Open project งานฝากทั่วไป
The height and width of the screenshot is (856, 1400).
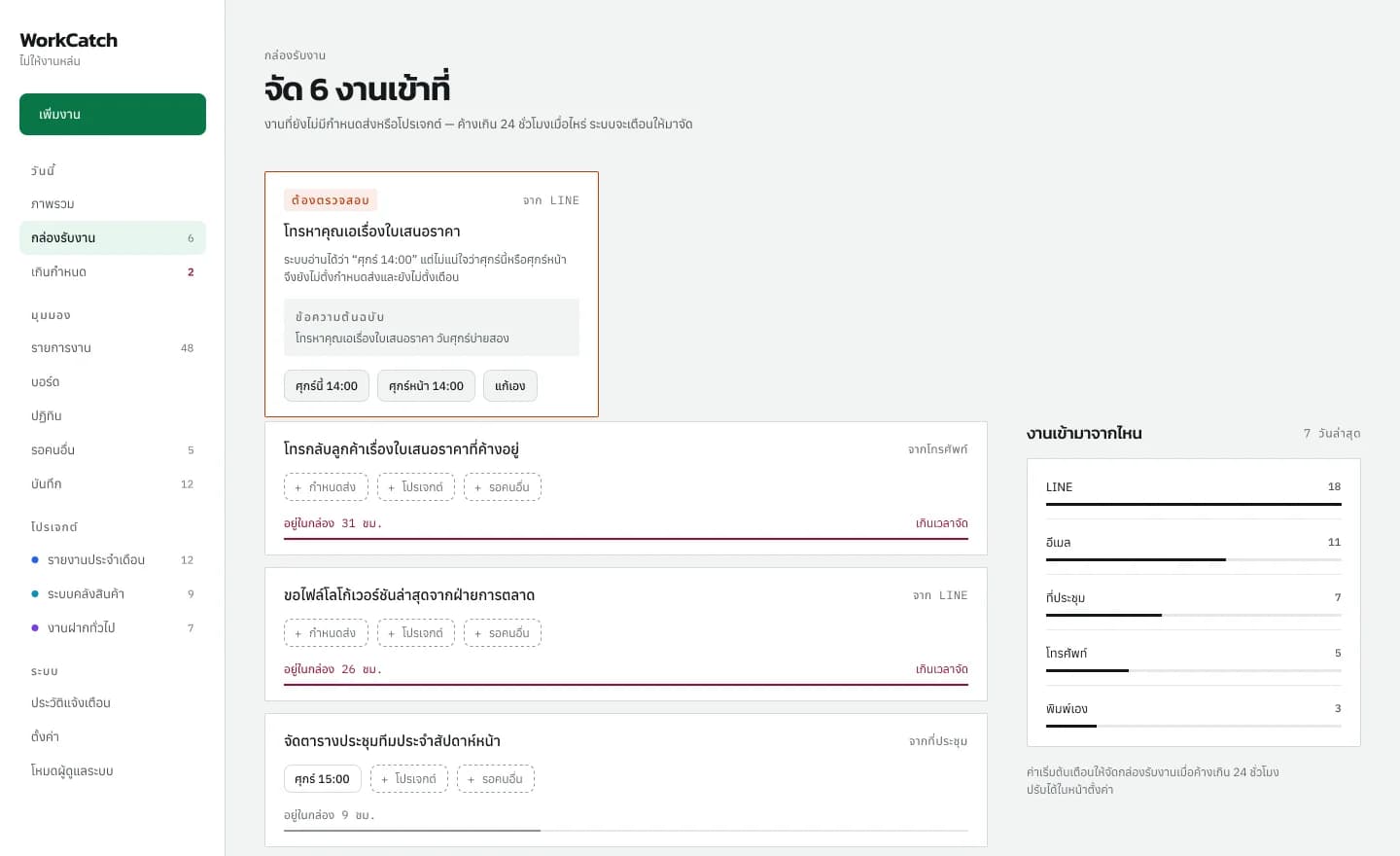[113, 628]
